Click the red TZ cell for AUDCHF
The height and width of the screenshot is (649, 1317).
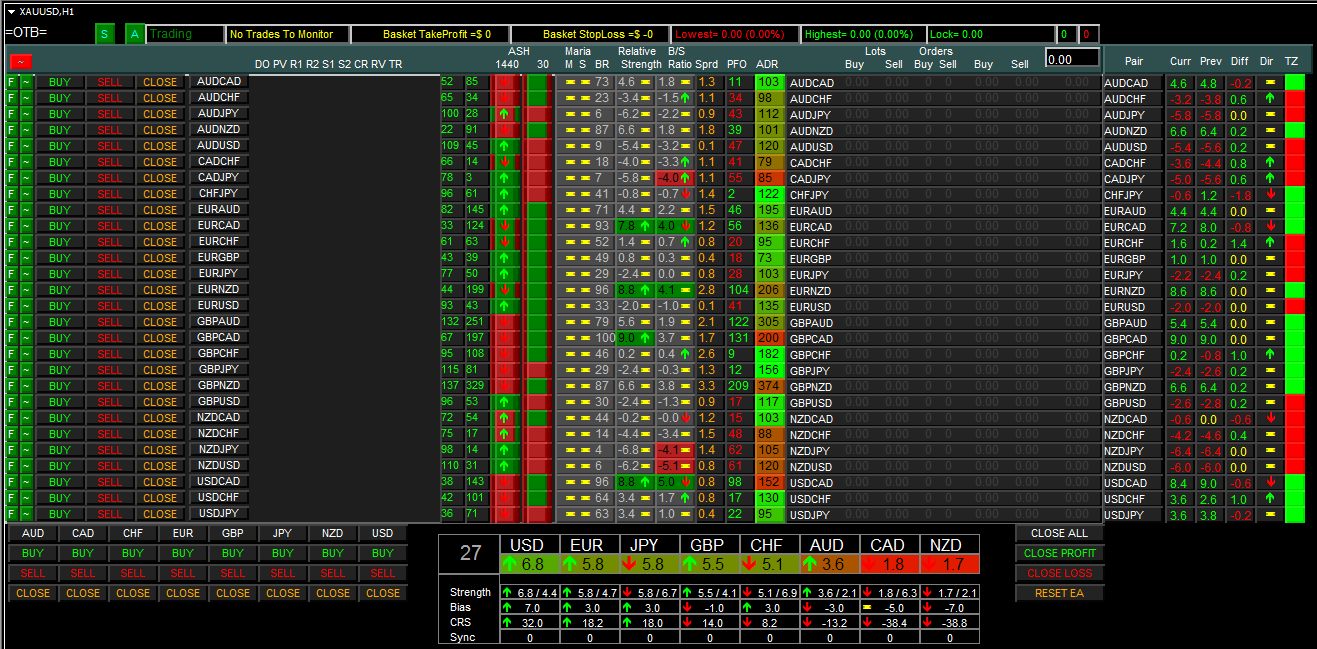(1295, 99)
